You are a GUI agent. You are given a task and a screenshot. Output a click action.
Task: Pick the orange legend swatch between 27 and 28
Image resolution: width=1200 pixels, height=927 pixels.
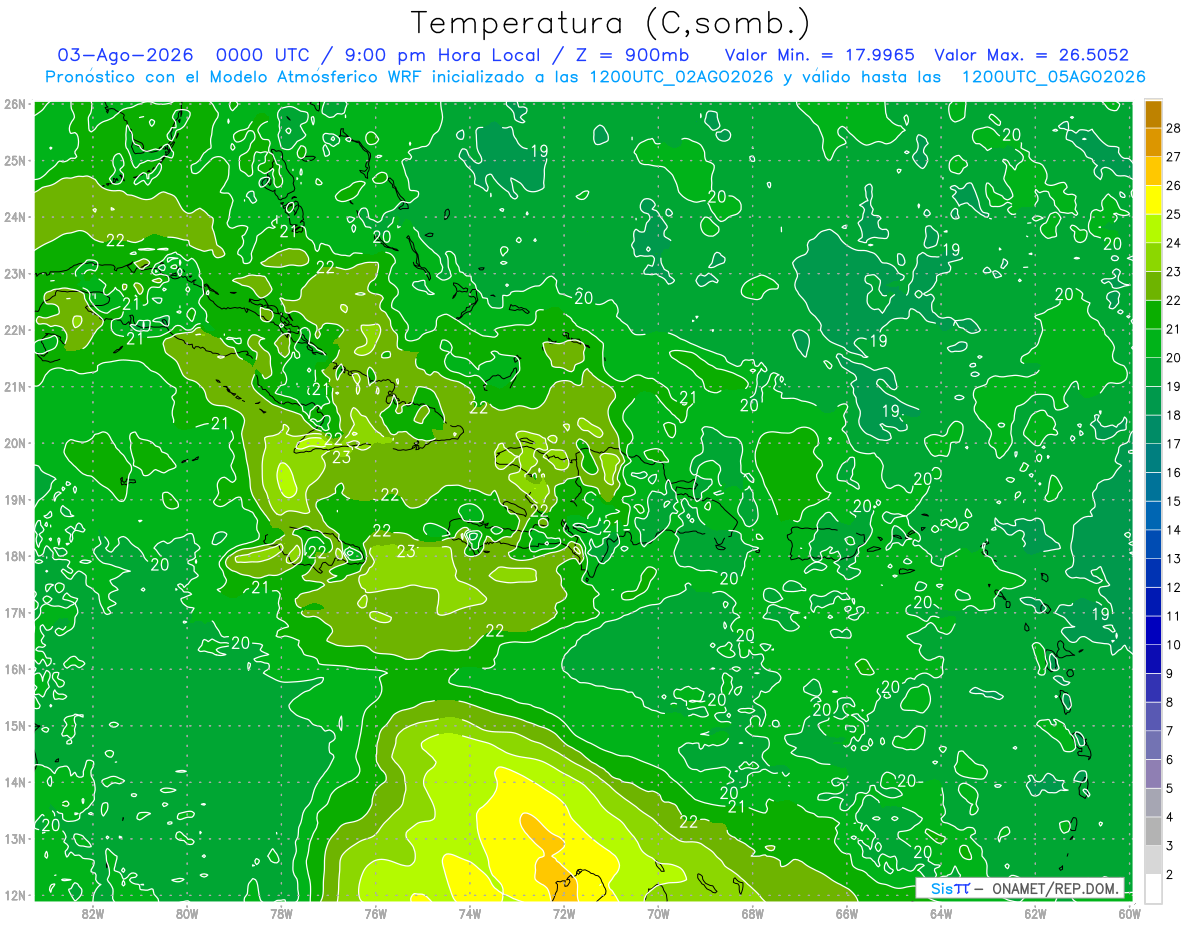tap(1153, 142)
